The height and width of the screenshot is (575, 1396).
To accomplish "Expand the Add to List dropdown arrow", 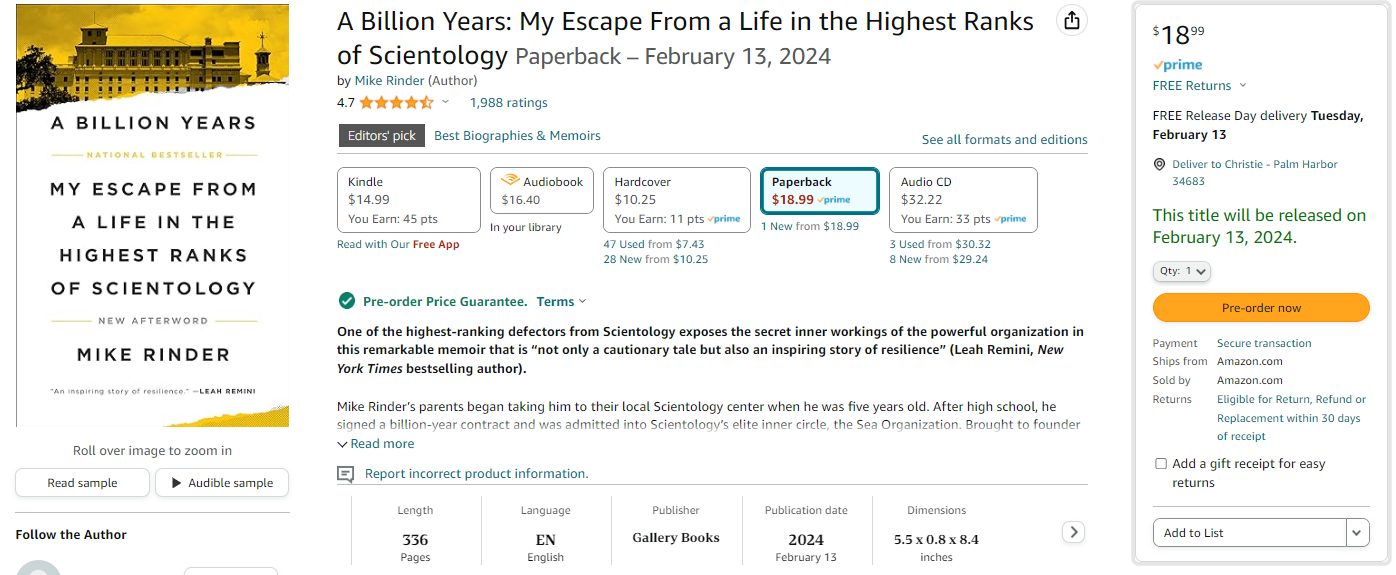I will click(x=1358, y=533).
